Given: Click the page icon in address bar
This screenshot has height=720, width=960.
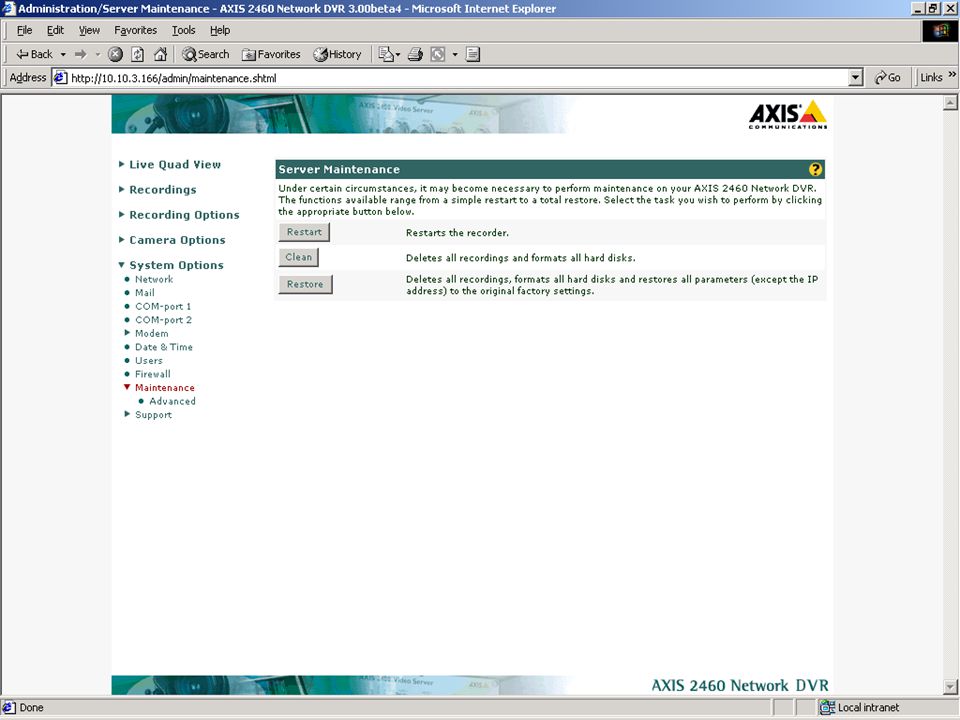Looking at the screenshot, I should [60, 78].
